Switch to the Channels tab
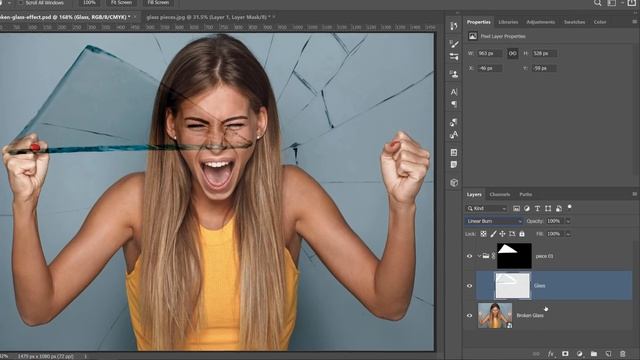The image size is (640, 360). click(x=500, y=195)
